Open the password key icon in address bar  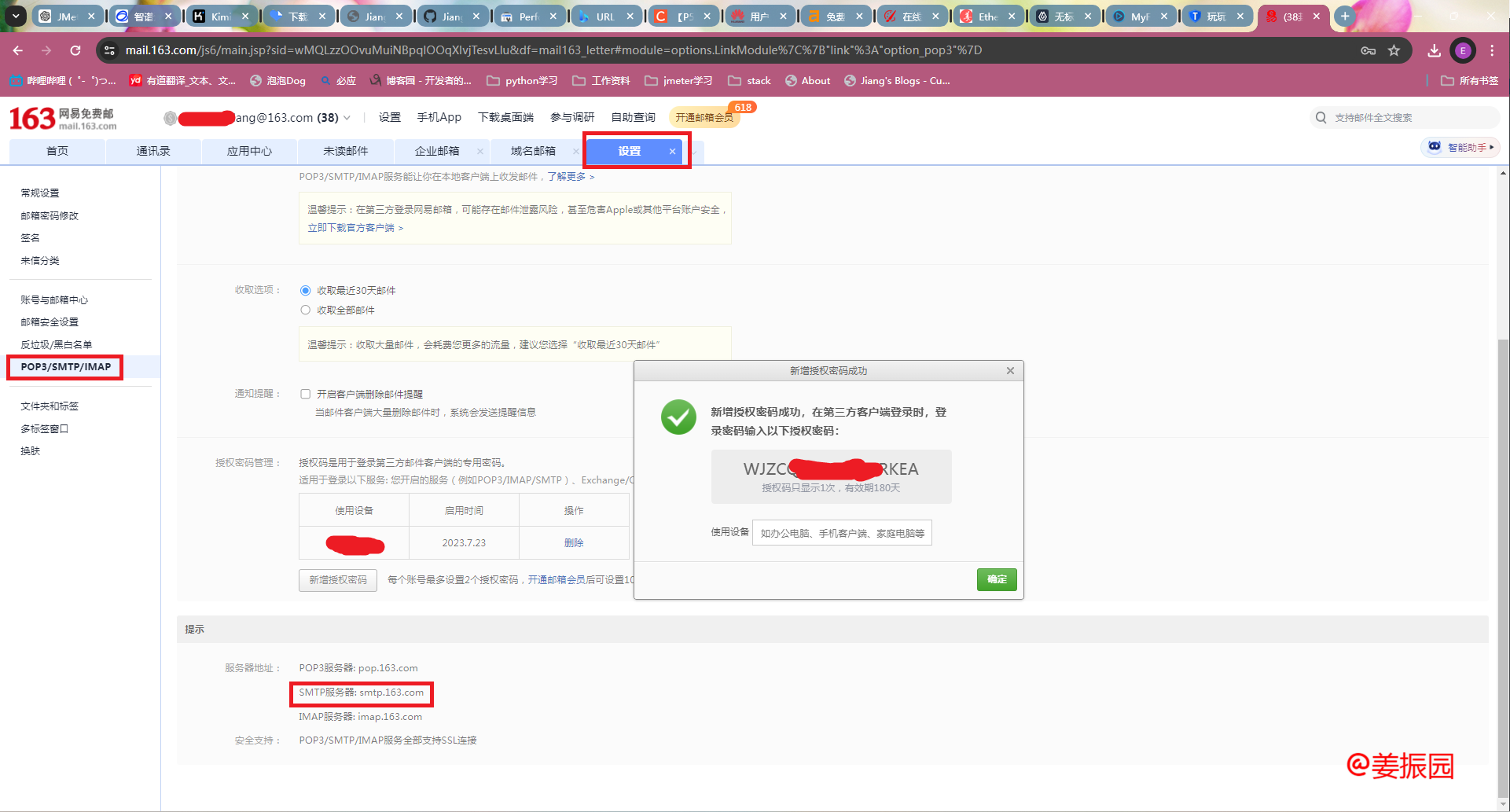coord(1369,50)
